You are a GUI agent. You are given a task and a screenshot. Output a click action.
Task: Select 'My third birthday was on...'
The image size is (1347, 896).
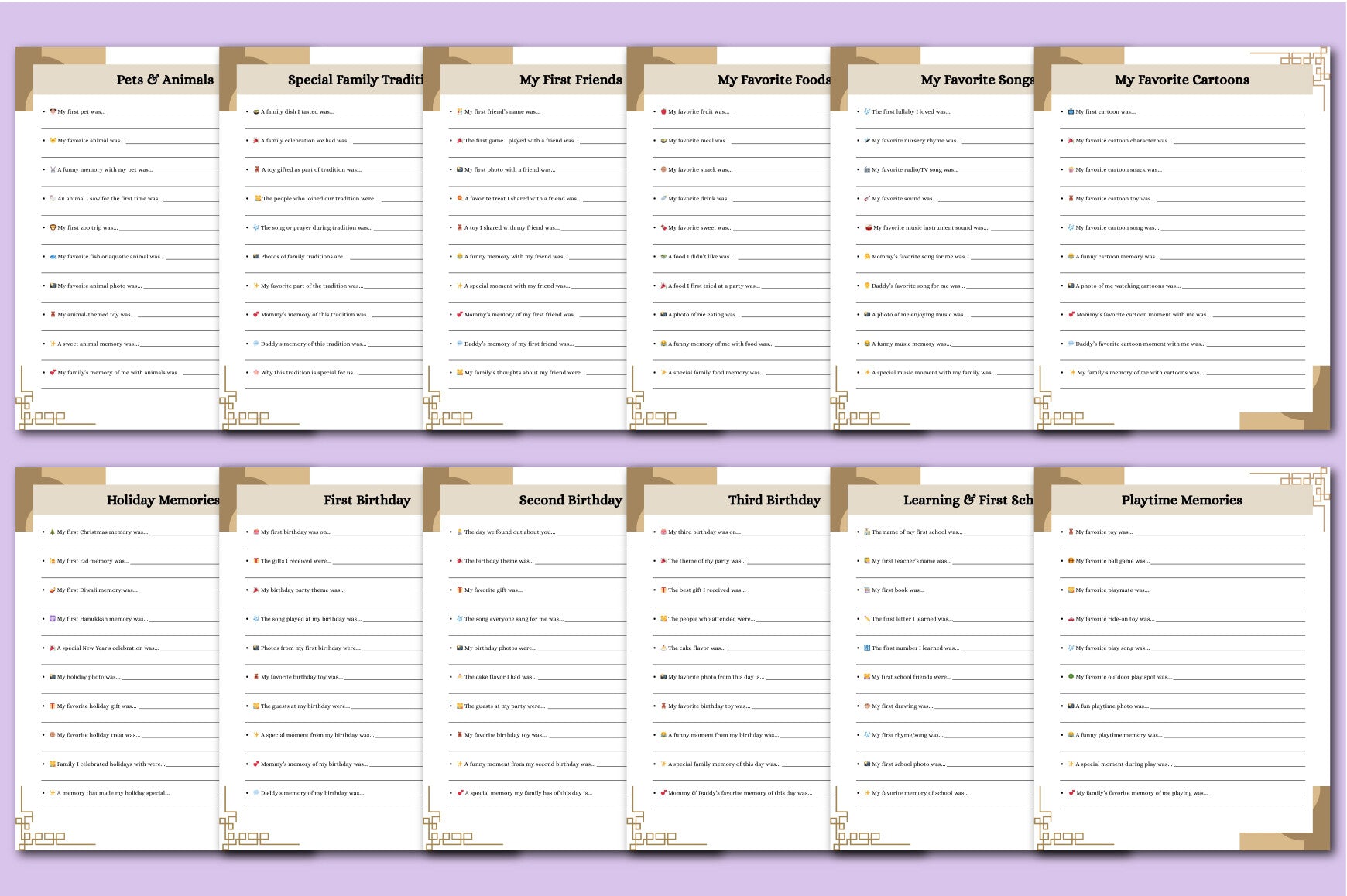704,532
